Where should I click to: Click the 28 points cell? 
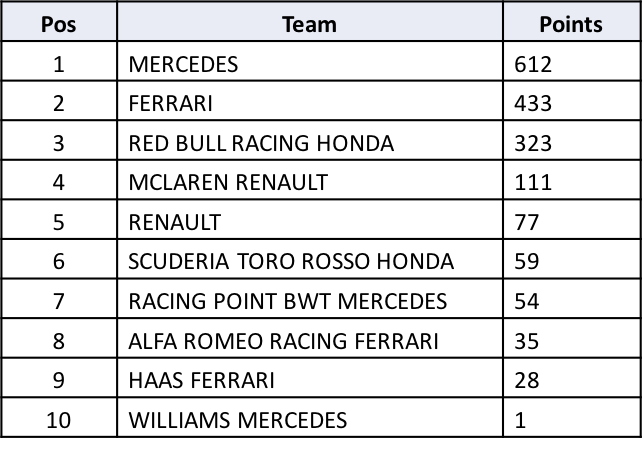coord(572,378)
